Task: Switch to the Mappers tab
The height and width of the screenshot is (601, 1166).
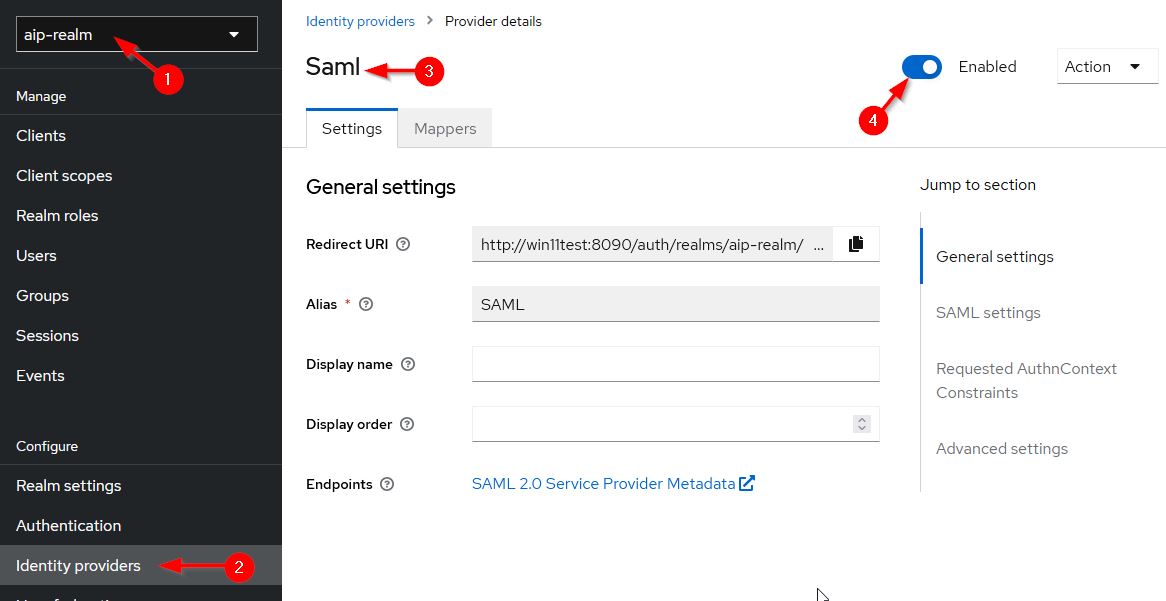Action: click(445, 129)
